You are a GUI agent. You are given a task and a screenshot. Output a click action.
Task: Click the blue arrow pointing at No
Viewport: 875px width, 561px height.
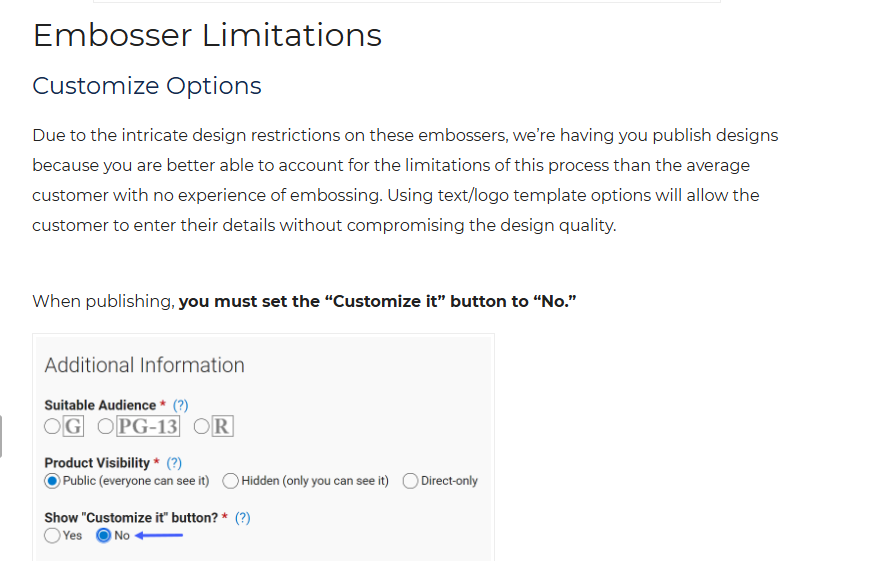(159, 535)
